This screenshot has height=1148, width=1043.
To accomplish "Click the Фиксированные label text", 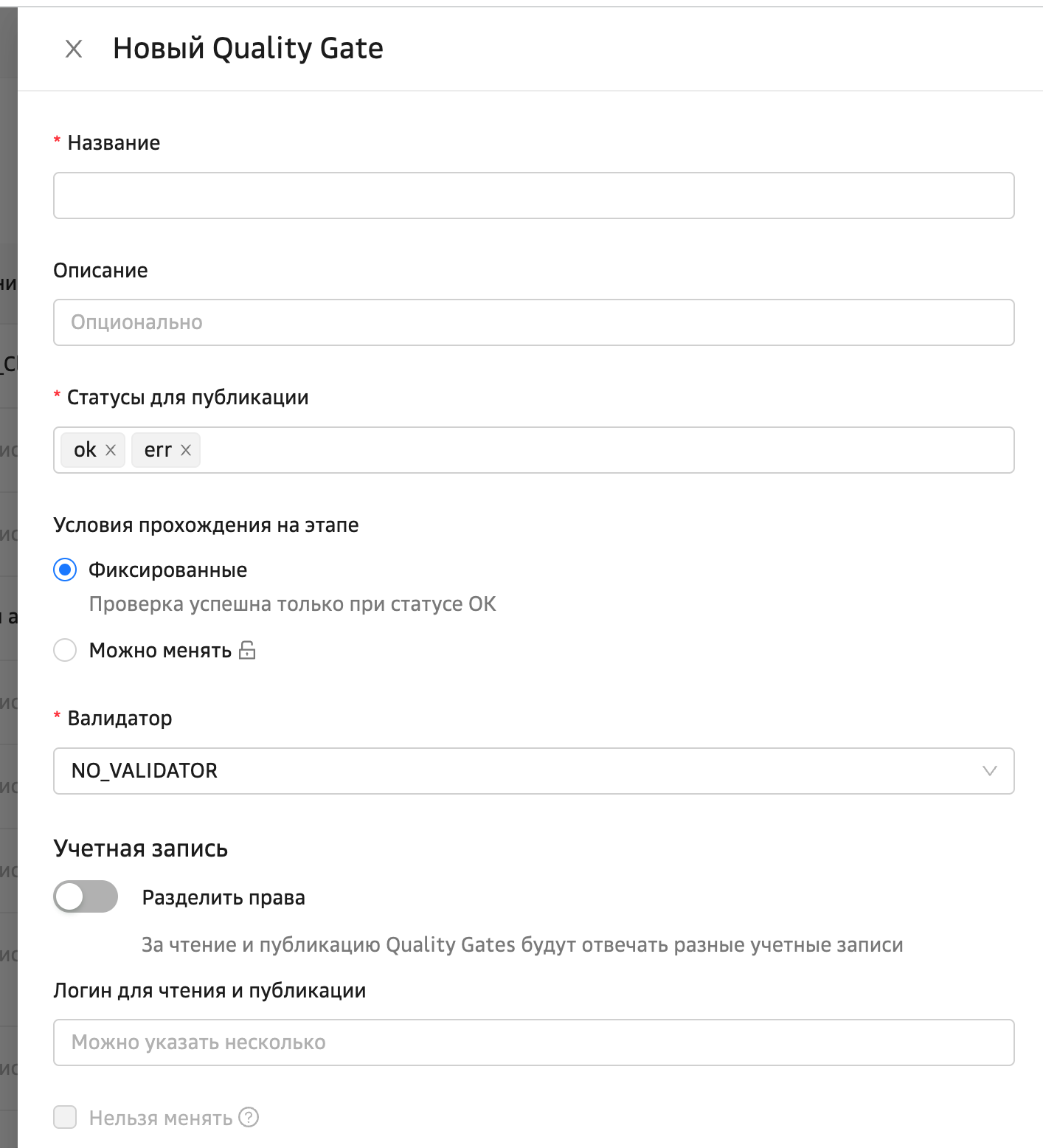I will (x=167, y=570).
